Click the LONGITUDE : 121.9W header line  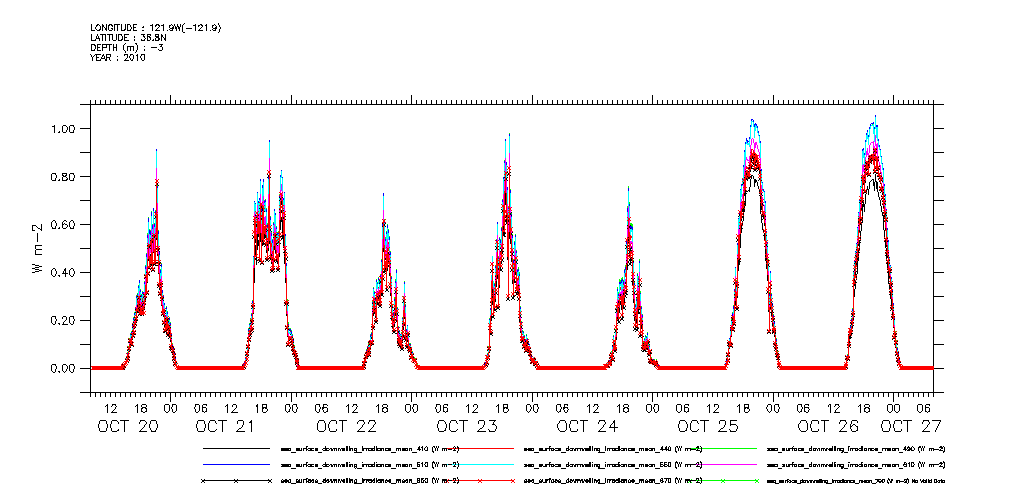158,28
